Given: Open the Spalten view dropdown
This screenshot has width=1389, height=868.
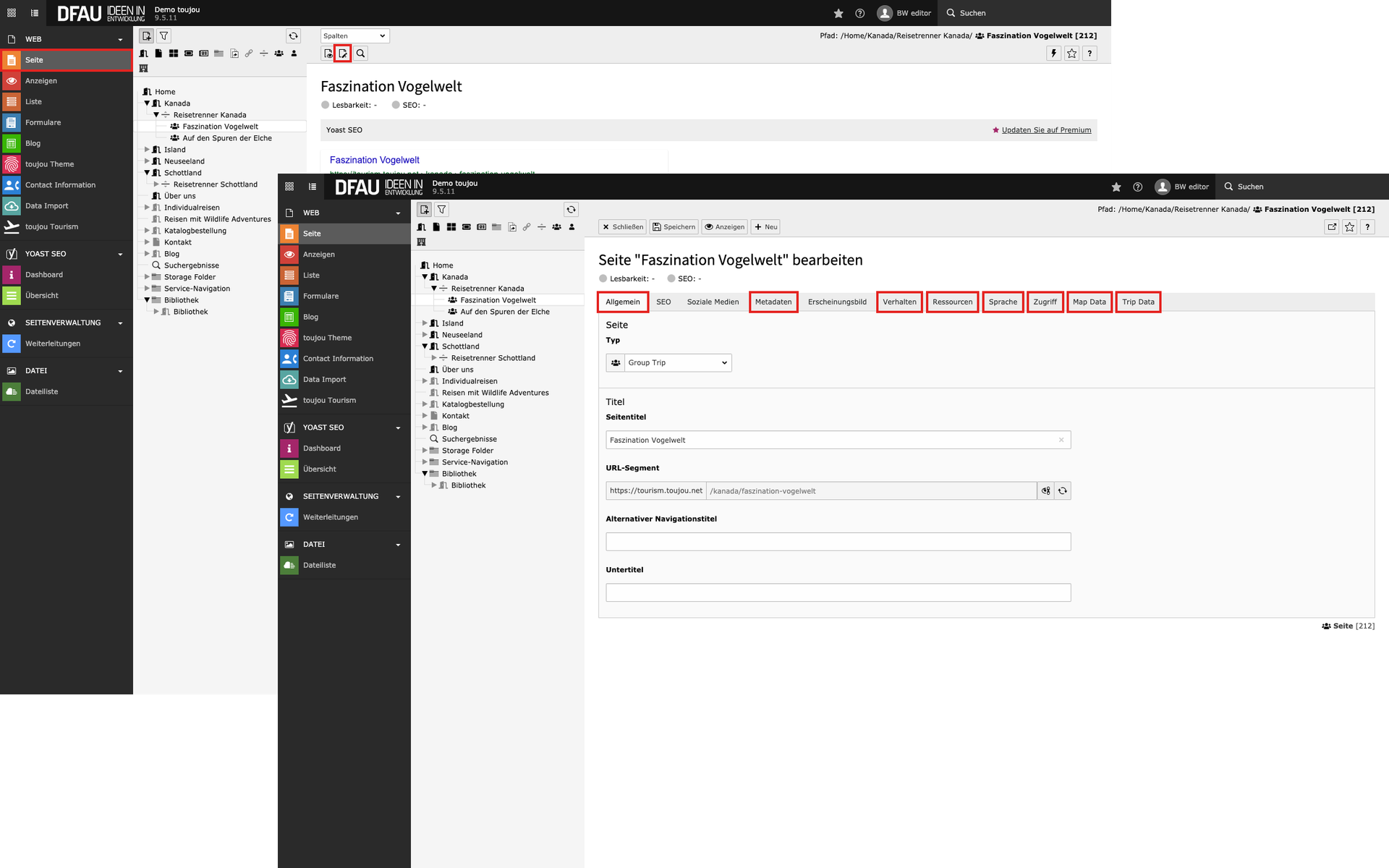Looking at the screenshot, I should coord(354,36).
